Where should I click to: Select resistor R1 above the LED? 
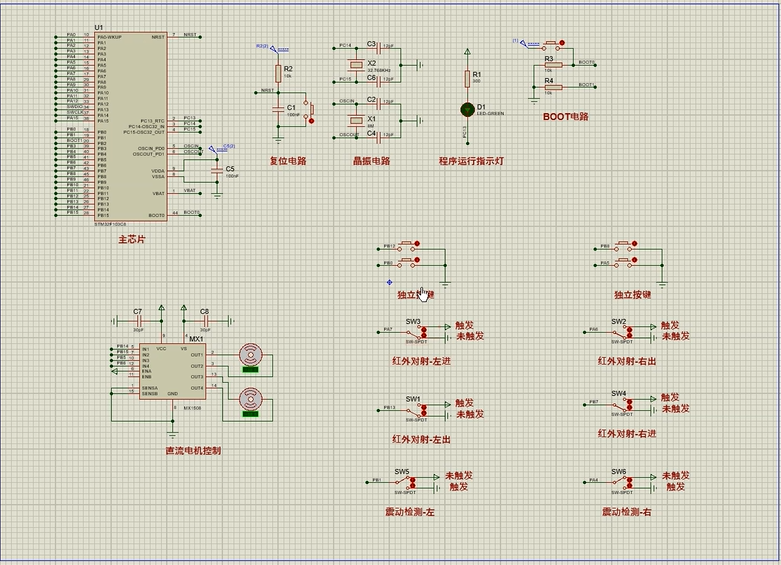coord(467,79)
